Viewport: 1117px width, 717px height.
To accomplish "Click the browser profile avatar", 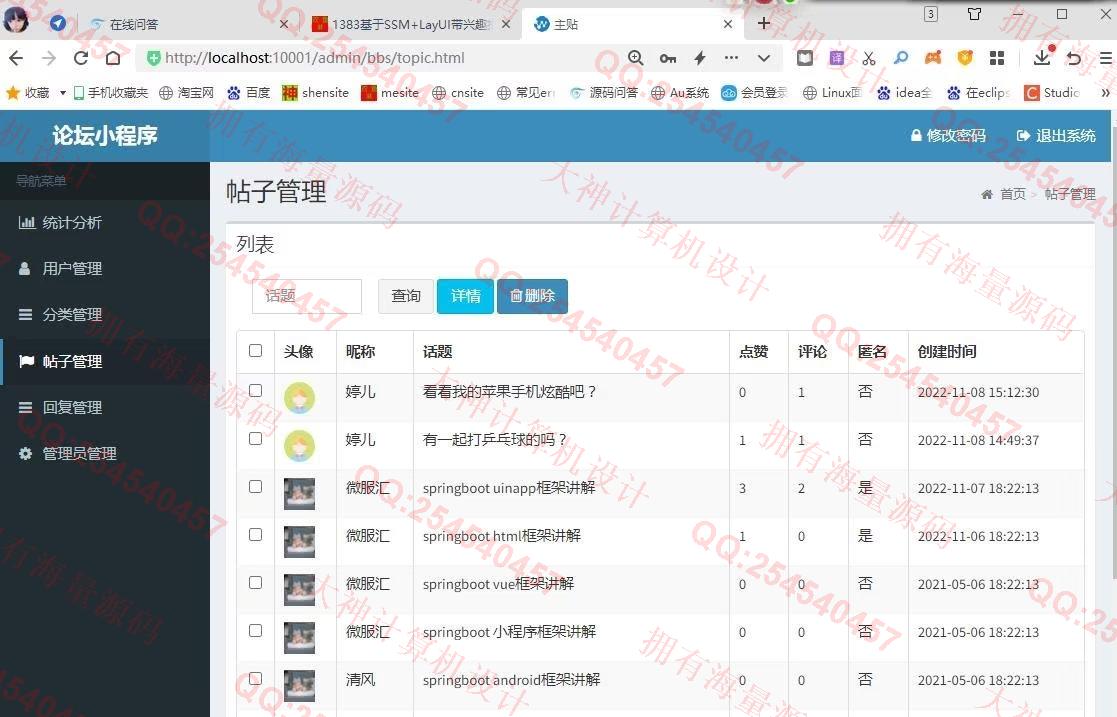I will coord(16,21).
